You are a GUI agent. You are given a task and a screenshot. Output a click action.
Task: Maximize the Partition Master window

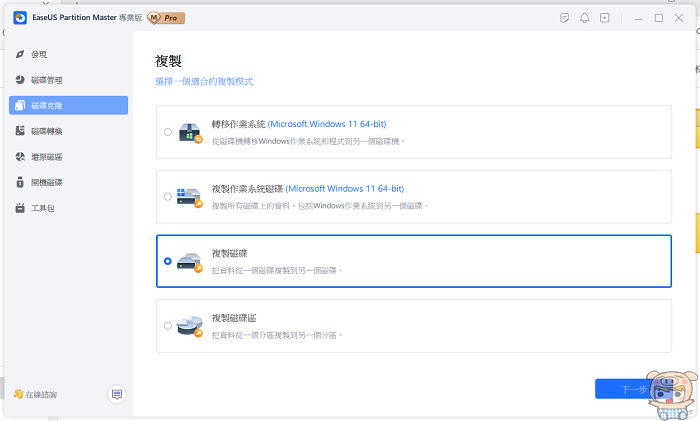658,18
